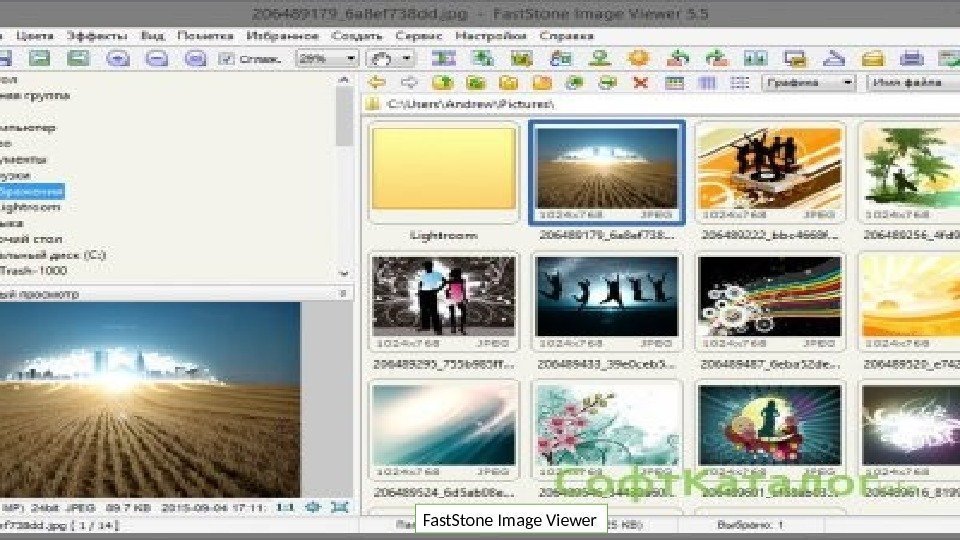The image size is (960, 540).
Task: Click the Actual Size magnifier icon
Action: coord(195,59)
